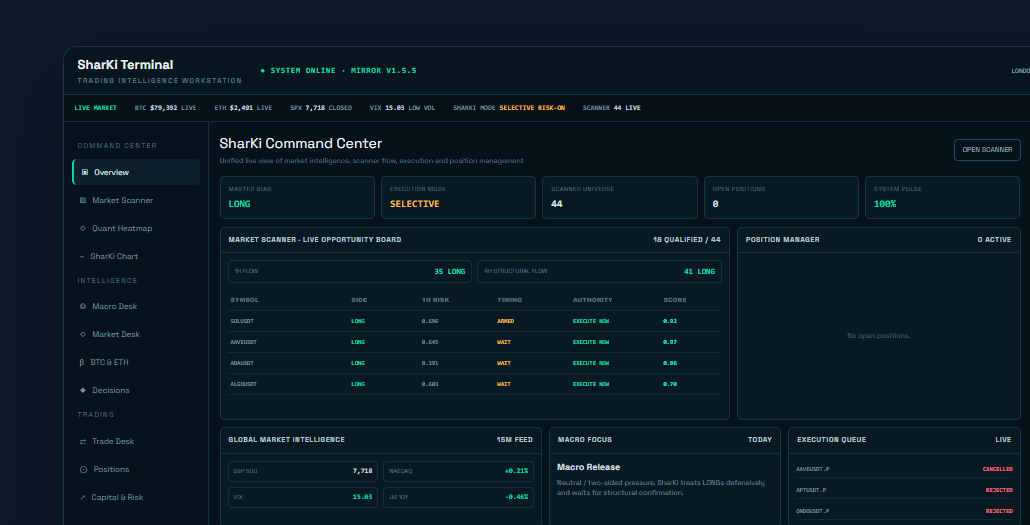Click the 0.92 score for SOLUSDT

coord(670,321)
